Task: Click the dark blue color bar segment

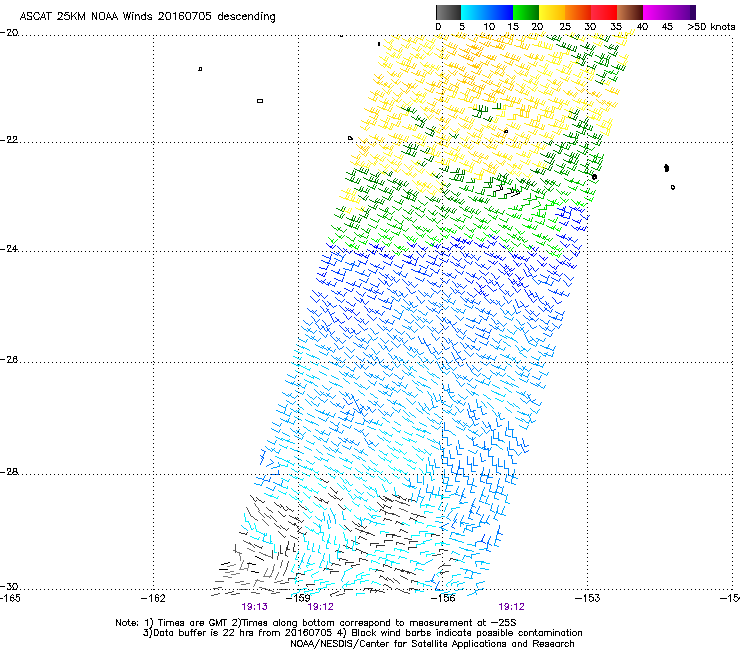Action: (500, 12)
